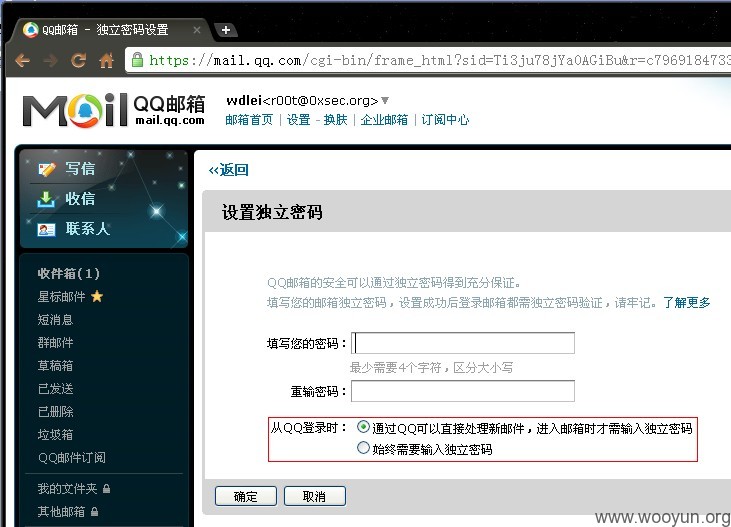
Task: Click 写信 to compose mail
Action: tap(80, 168)
